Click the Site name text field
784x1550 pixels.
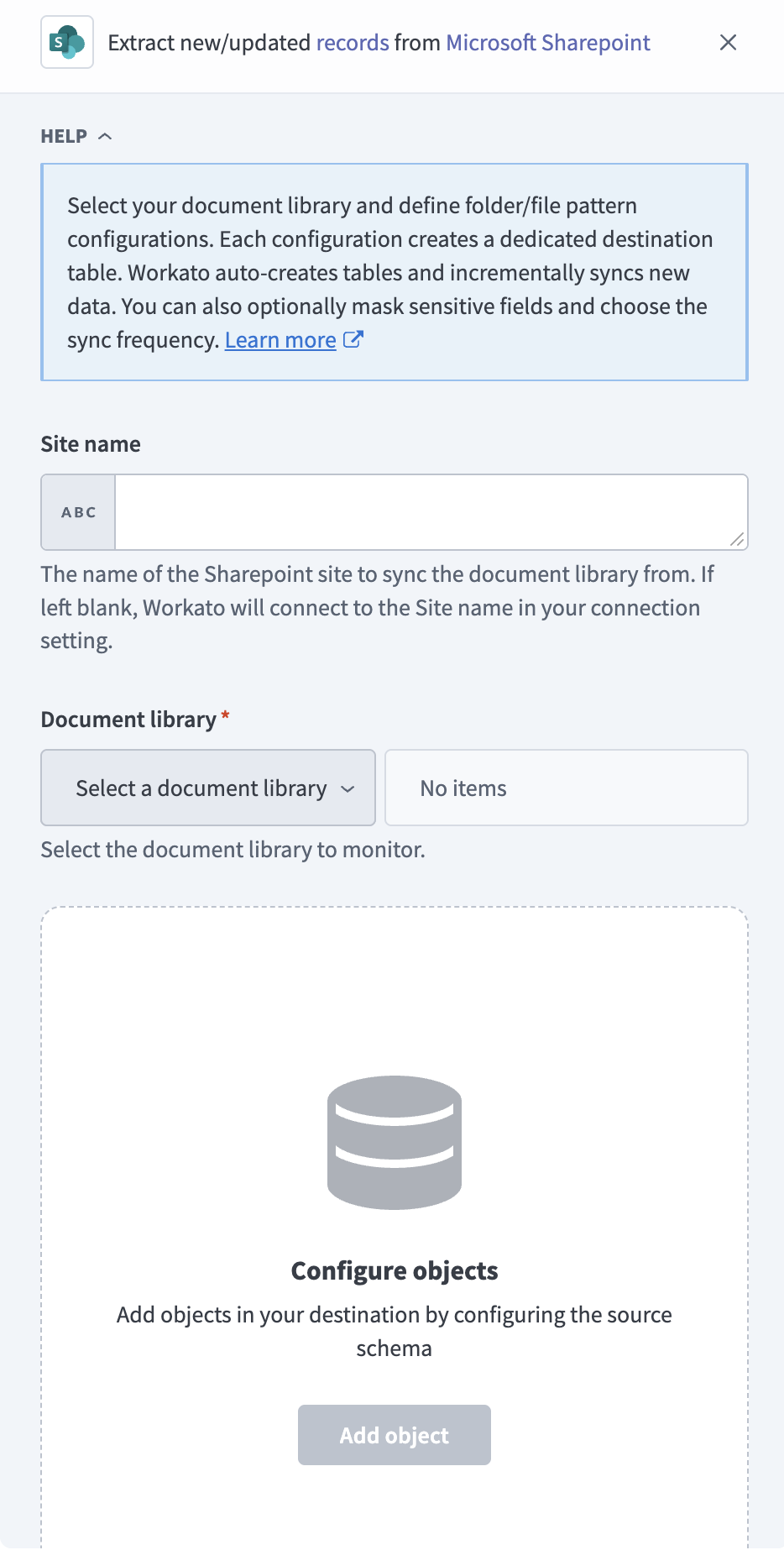(431, 512)
